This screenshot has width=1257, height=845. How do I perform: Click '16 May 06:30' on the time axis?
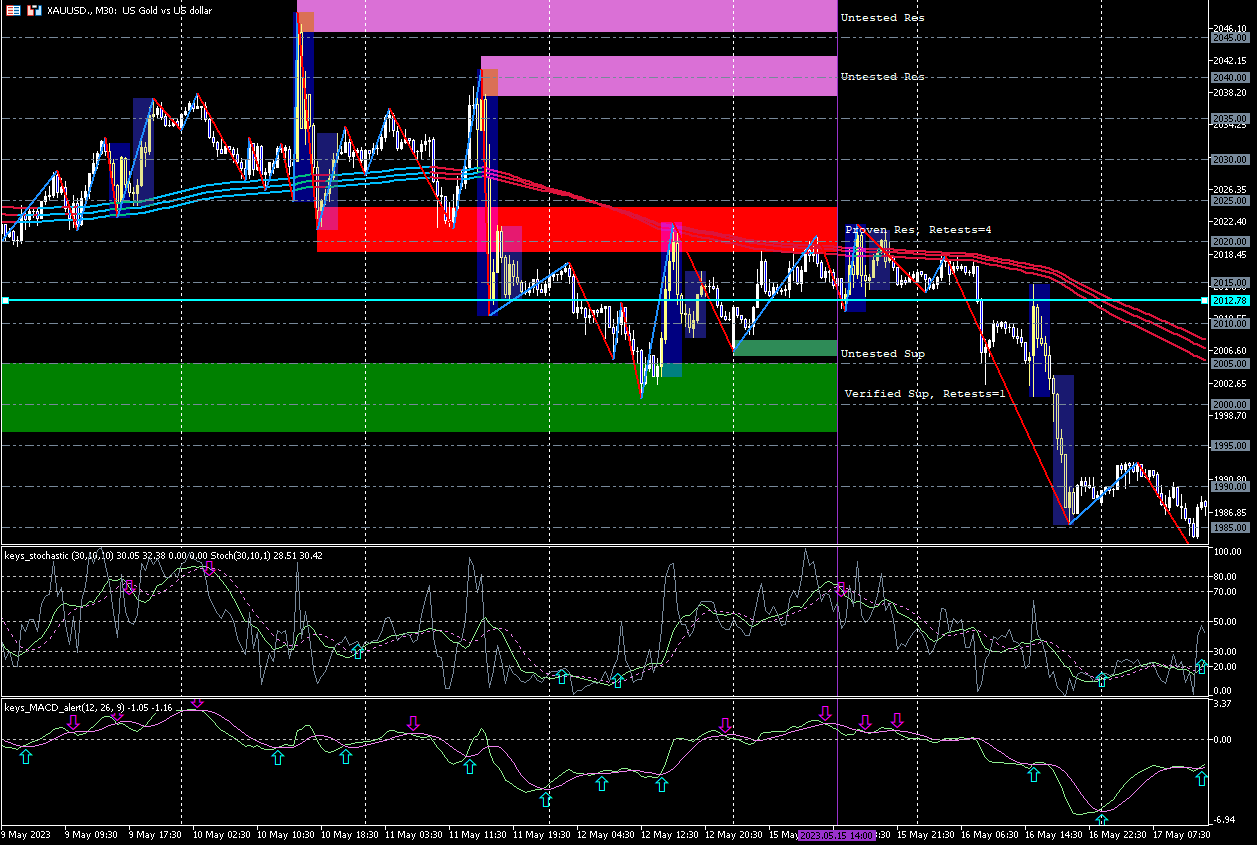[x=991, y=834]
